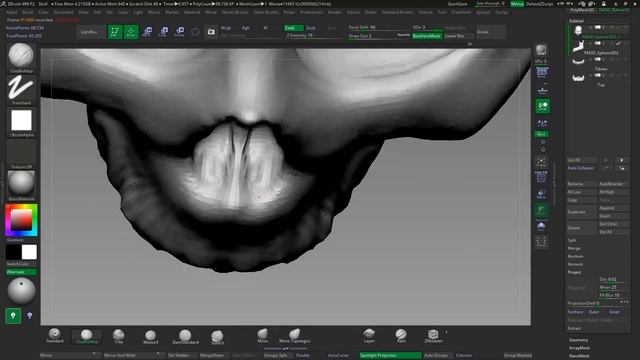The width and height of the screenshot is (640, 360).
Task: Select the ClayBuildup brush in the bottom shelf
Action: coord(87,336)
